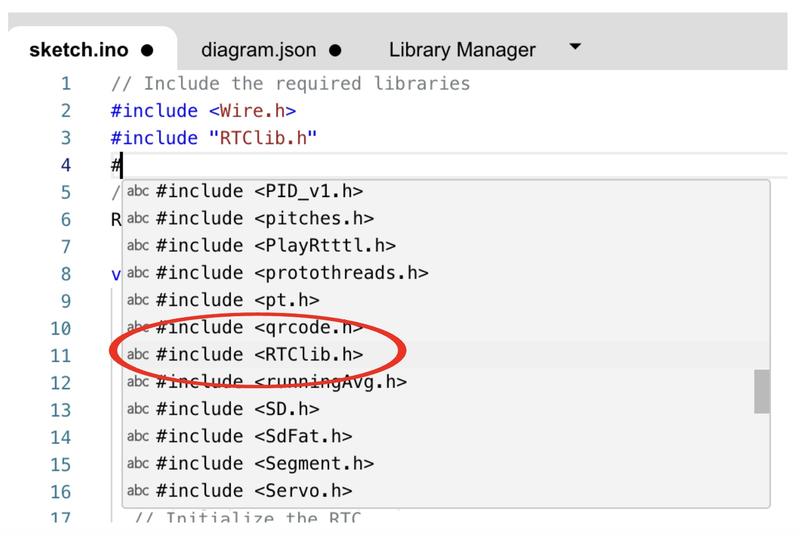Select the #include <SD.h> suggestion
Viewport: 800px width, 536px height.
click(x=445, y=409)
